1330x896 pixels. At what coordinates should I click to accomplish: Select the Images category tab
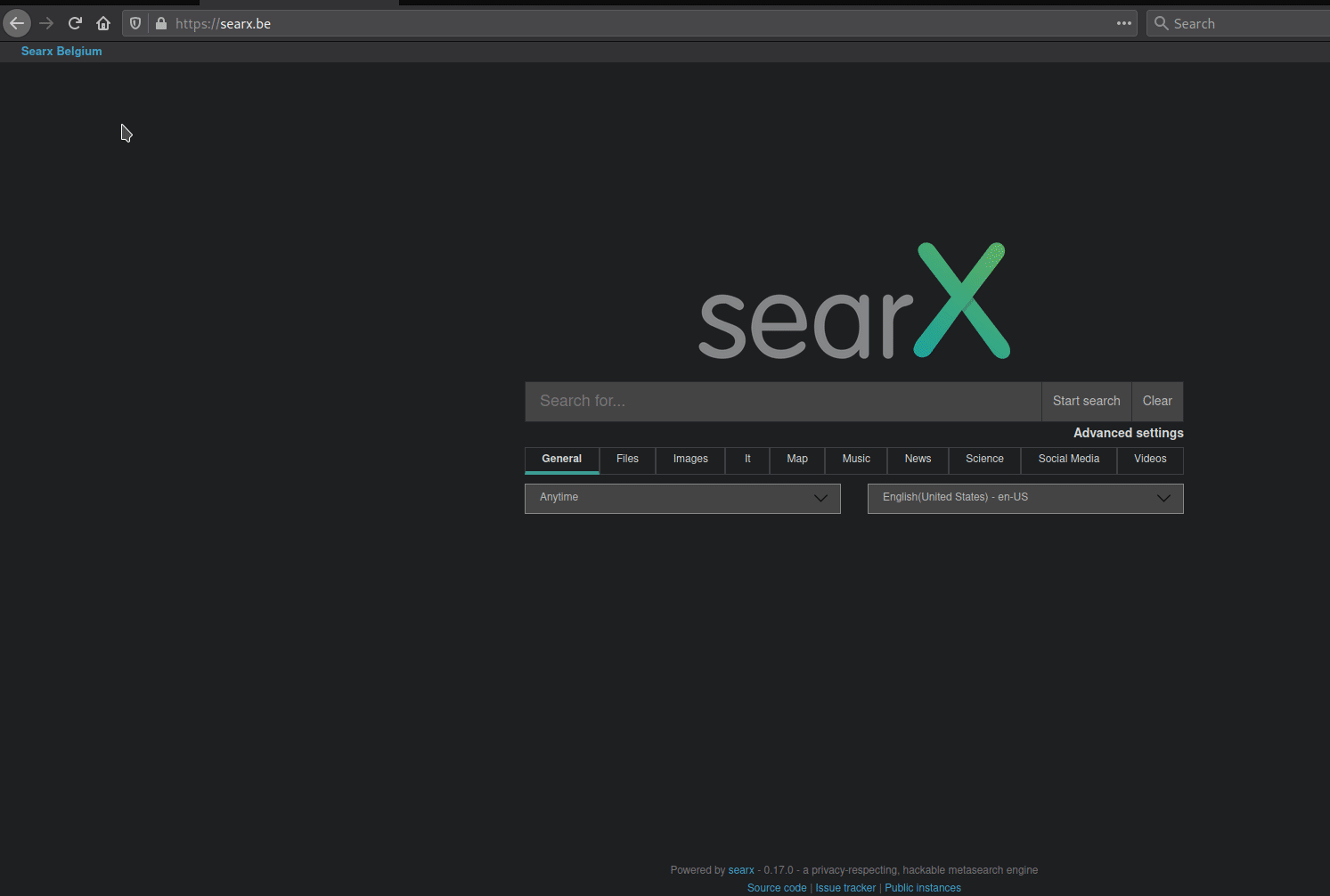pos(689,460)
